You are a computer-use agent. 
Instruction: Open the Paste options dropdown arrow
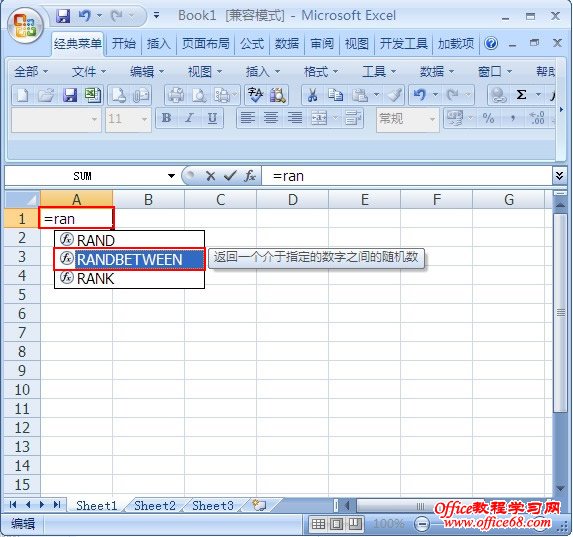pyautogui.click(x=376, y=95)
